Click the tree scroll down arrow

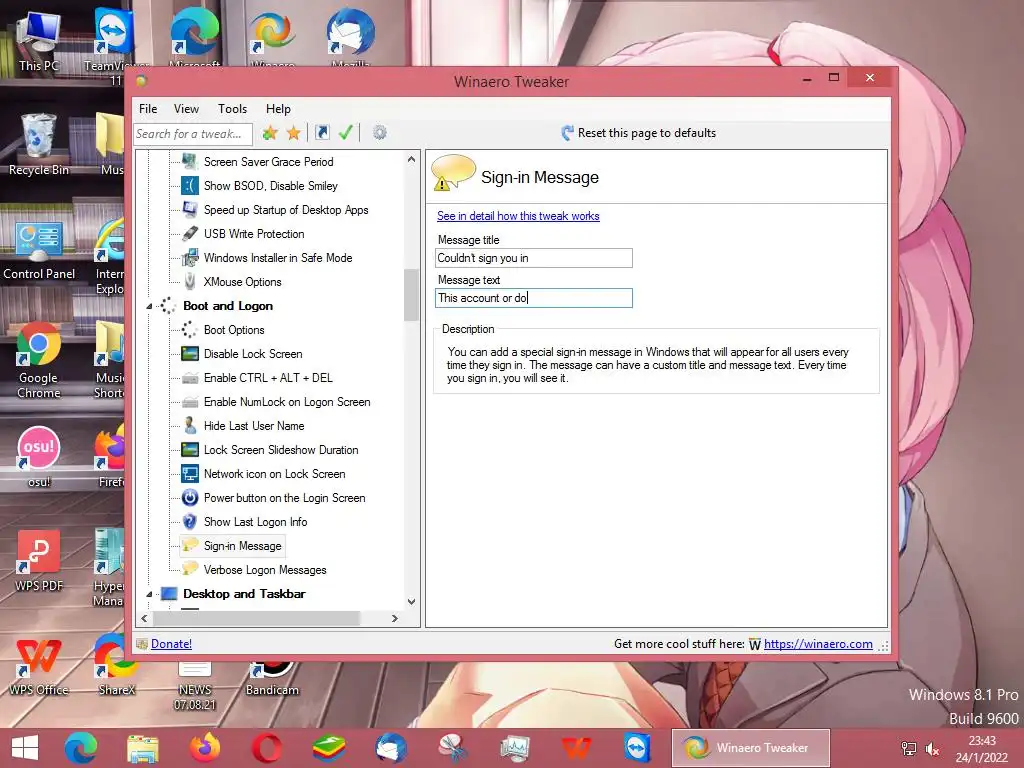click(x=411, y=601)
